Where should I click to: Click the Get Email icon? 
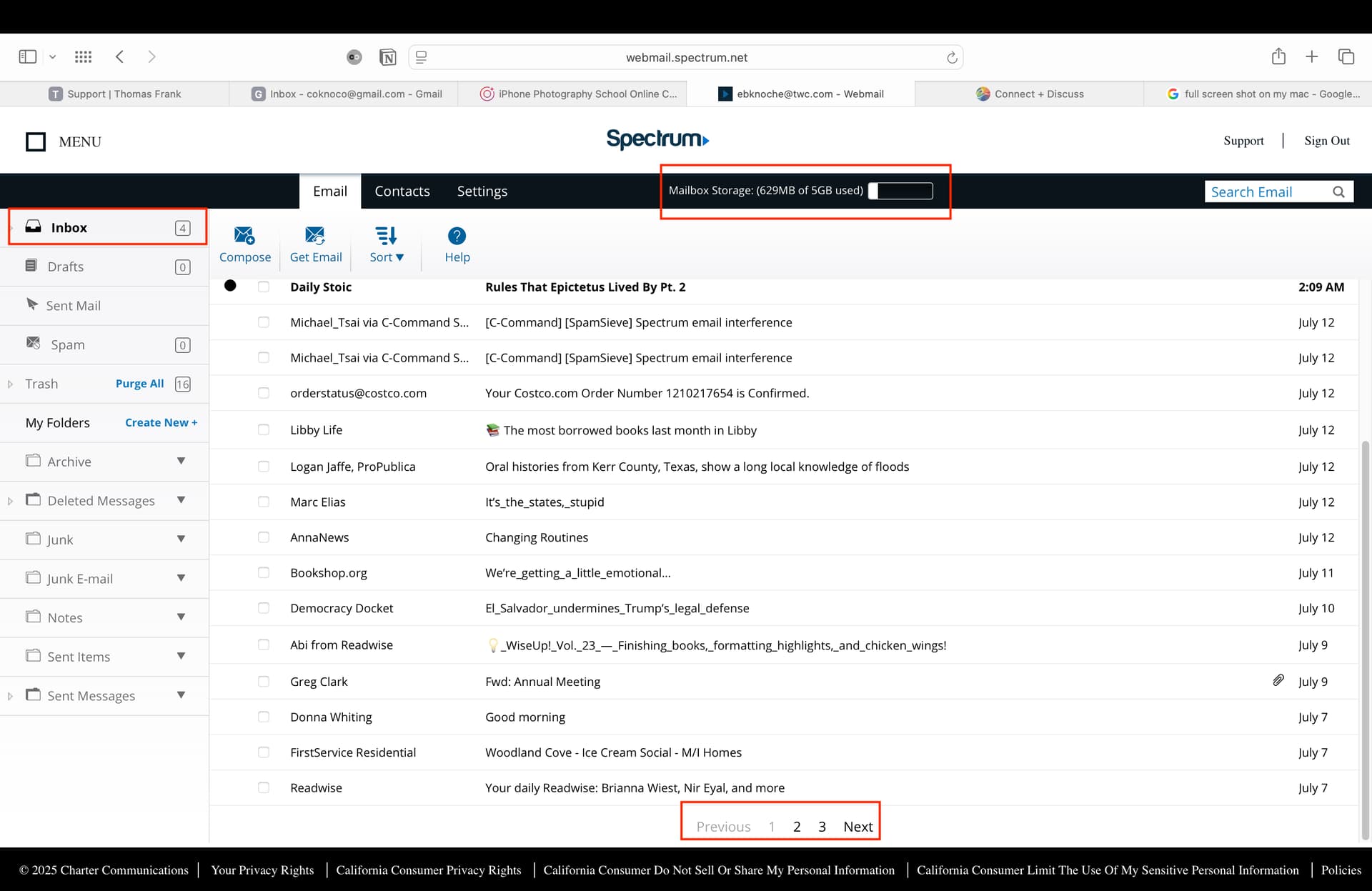click(315, 235)
